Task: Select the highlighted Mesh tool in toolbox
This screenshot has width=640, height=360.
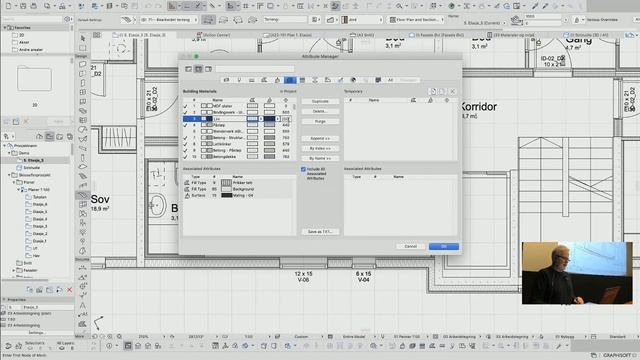Action: [x=83, y=195]
